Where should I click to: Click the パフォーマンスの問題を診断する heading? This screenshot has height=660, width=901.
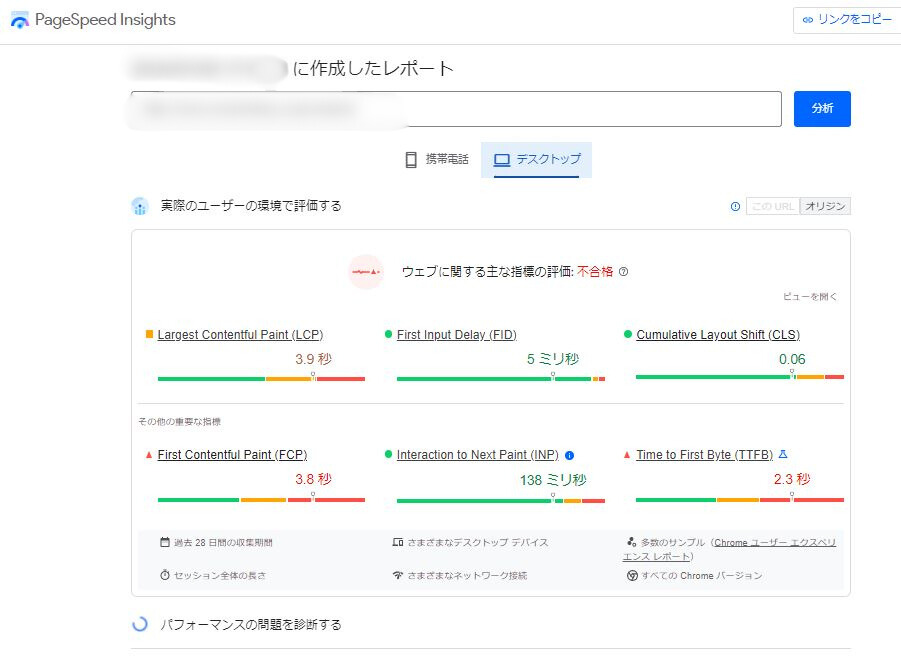pyautogui.click(x=251, y=624)
